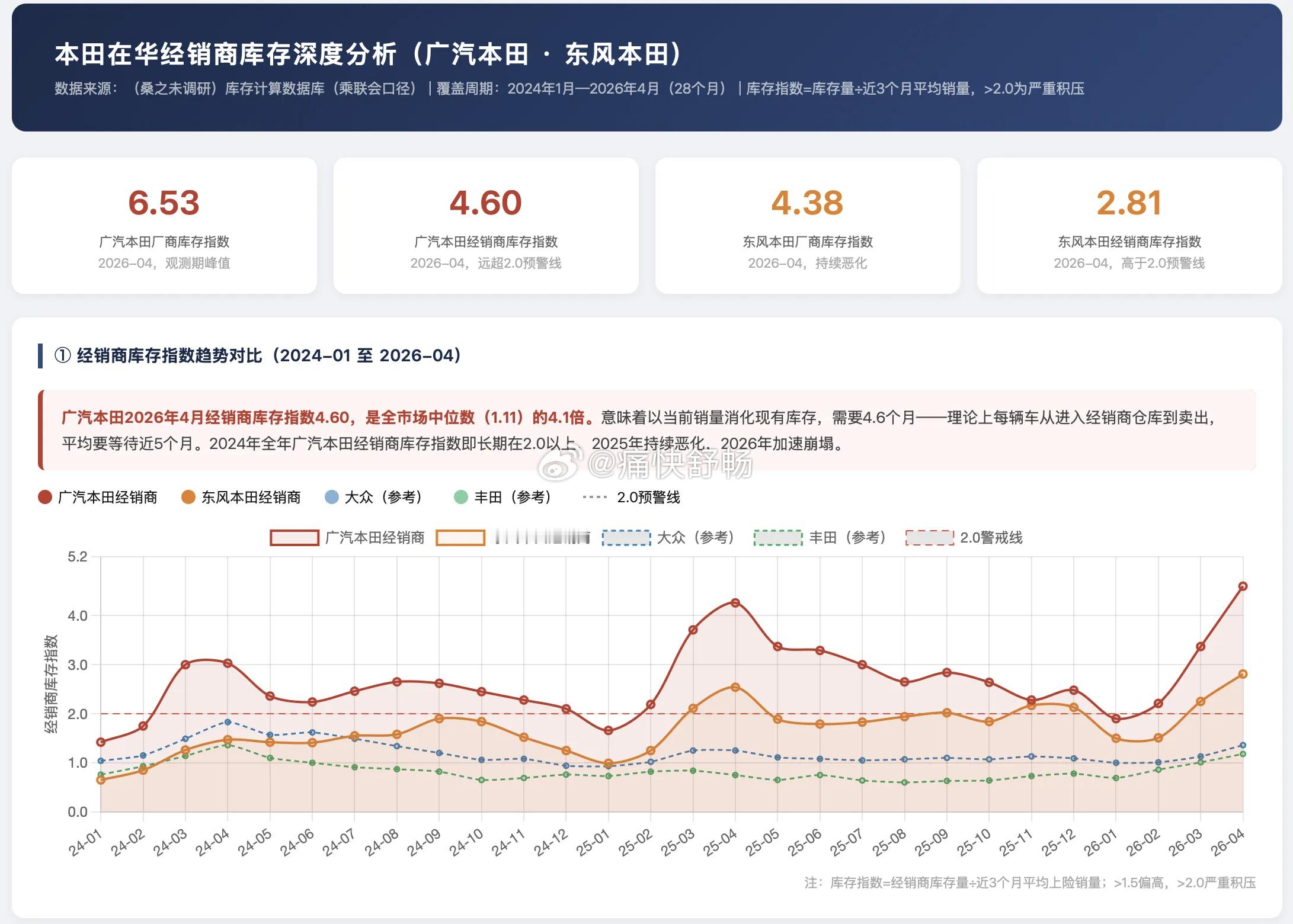Click the "24-01" x-axis label
This screenshot has width=1293, height=924.
86,842
